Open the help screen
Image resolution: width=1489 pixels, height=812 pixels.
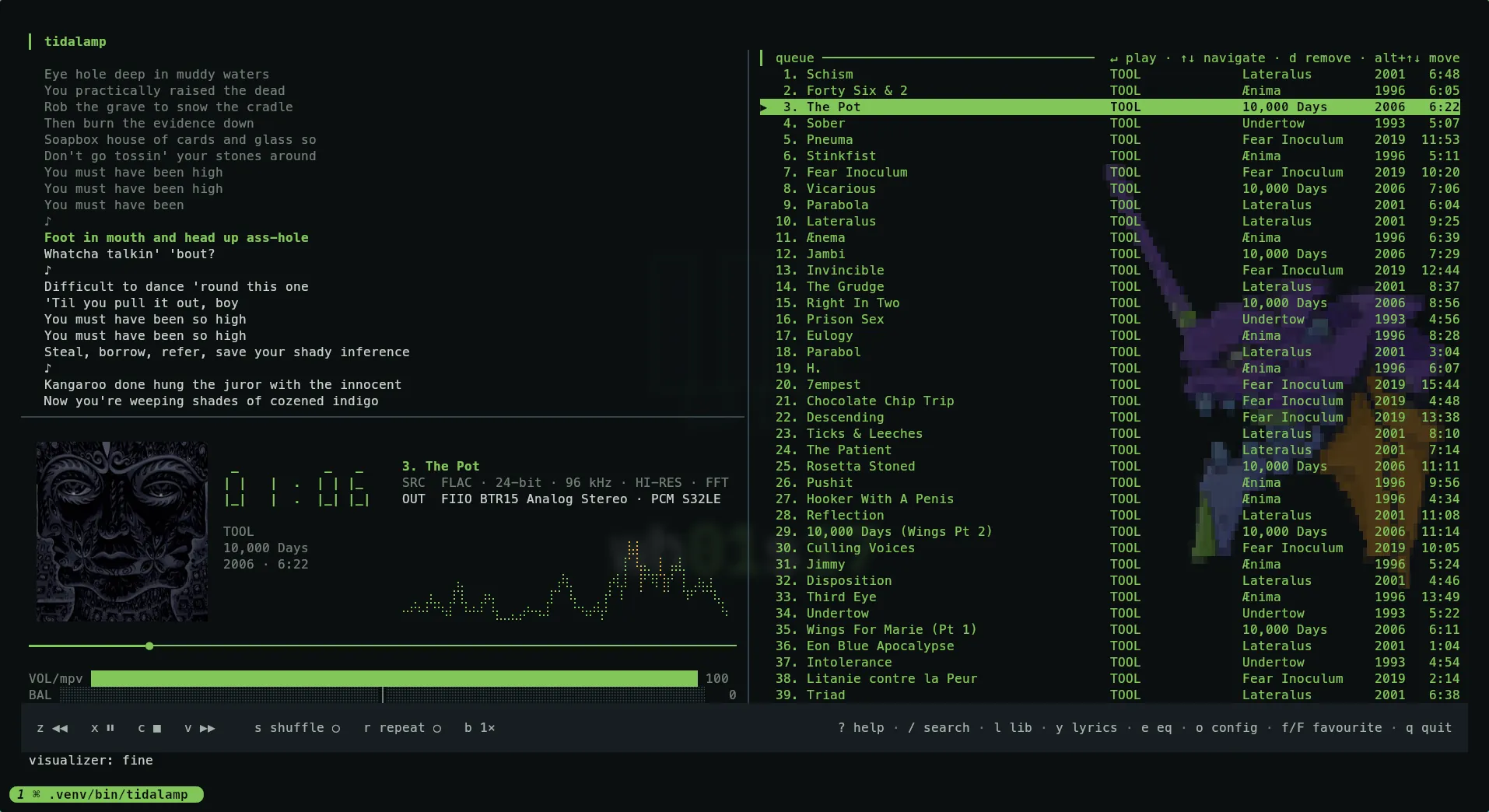(860, 728)
